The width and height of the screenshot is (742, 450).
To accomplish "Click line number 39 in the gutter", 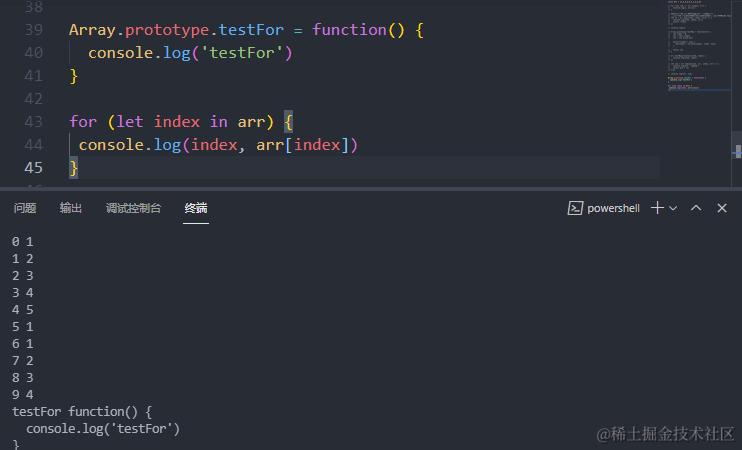I will point(34,30).
